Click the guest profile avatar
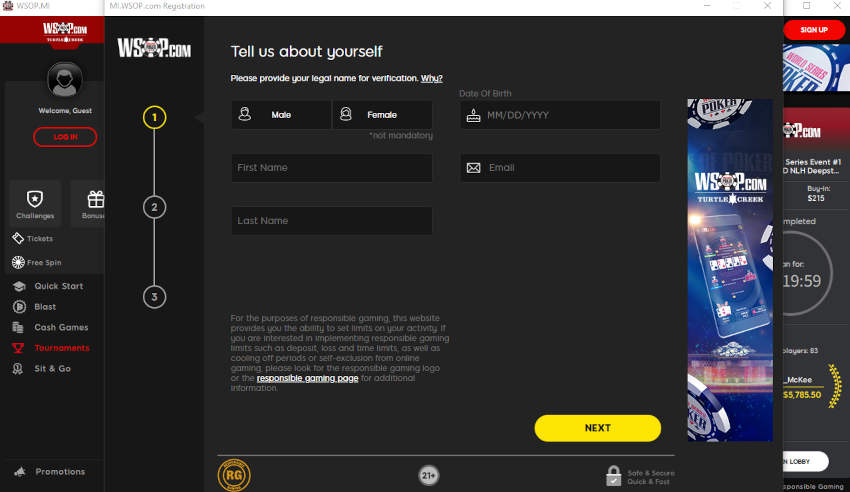This screenshot has width=850, height=492. (65, 80)
